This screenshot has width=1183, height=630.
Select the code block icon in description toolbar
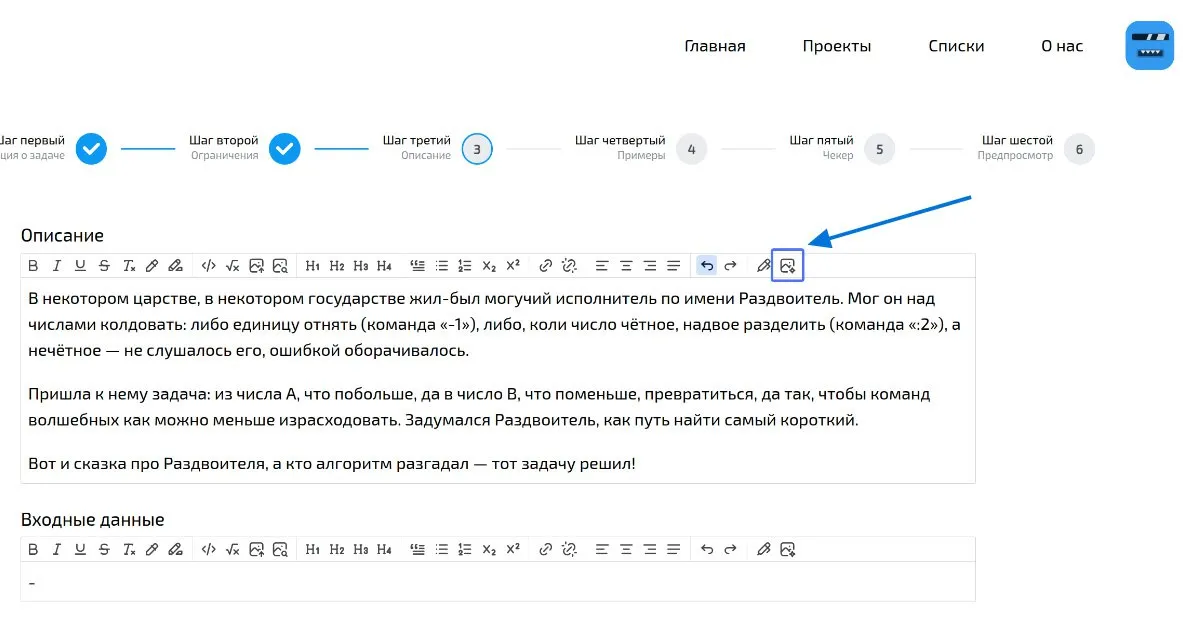click(208, 265)
